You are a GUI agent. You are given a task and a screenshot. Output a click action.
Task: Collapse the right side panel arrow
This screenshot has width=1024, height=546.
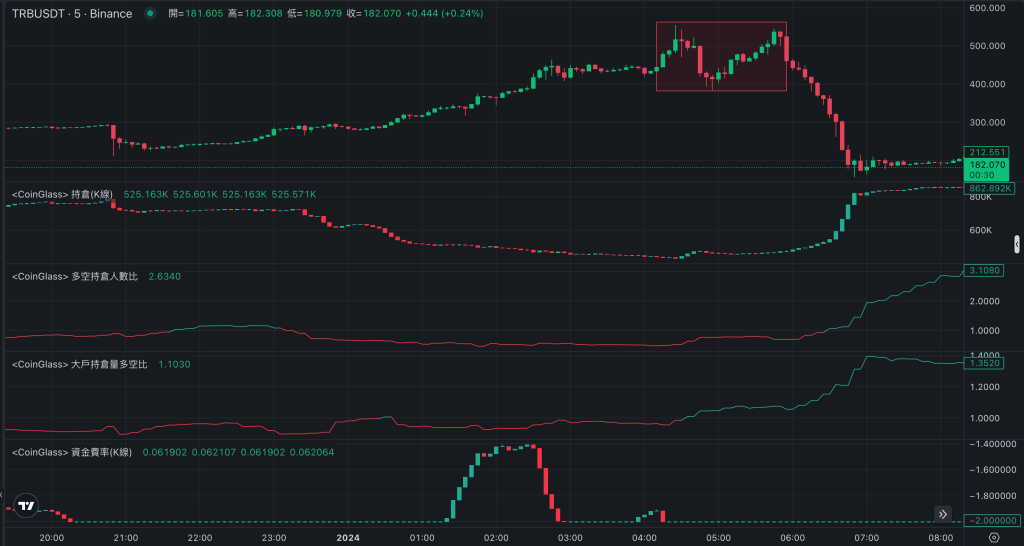pos(1017,243)
